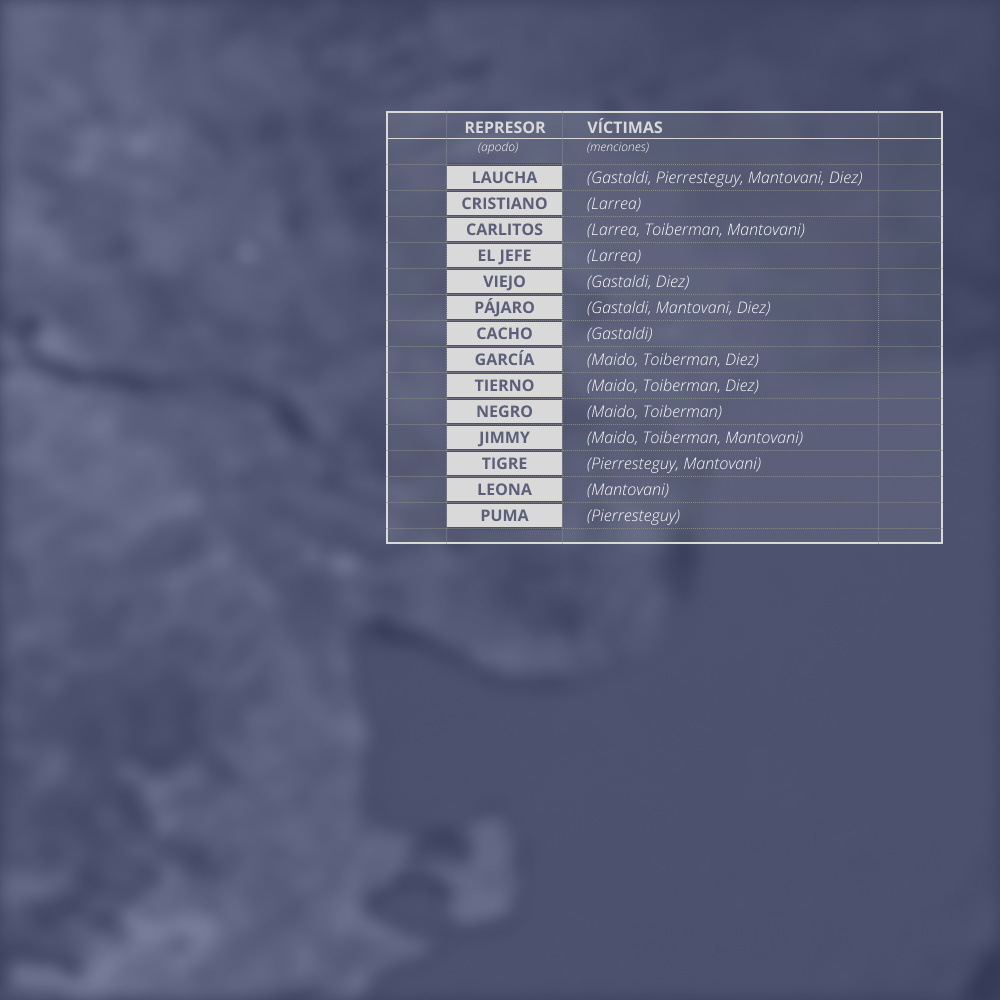Click the REPRESOR column header

click(x=504, y=127)
